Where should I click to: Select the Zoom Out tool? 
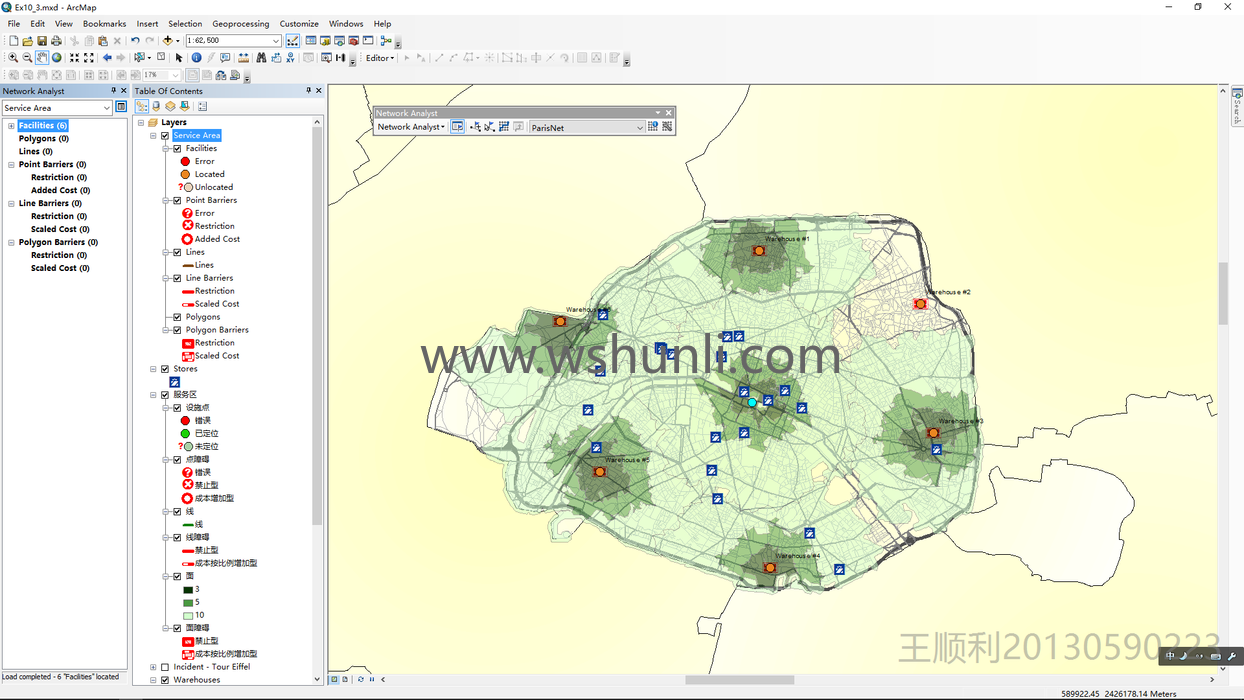(x=27, y=58)
